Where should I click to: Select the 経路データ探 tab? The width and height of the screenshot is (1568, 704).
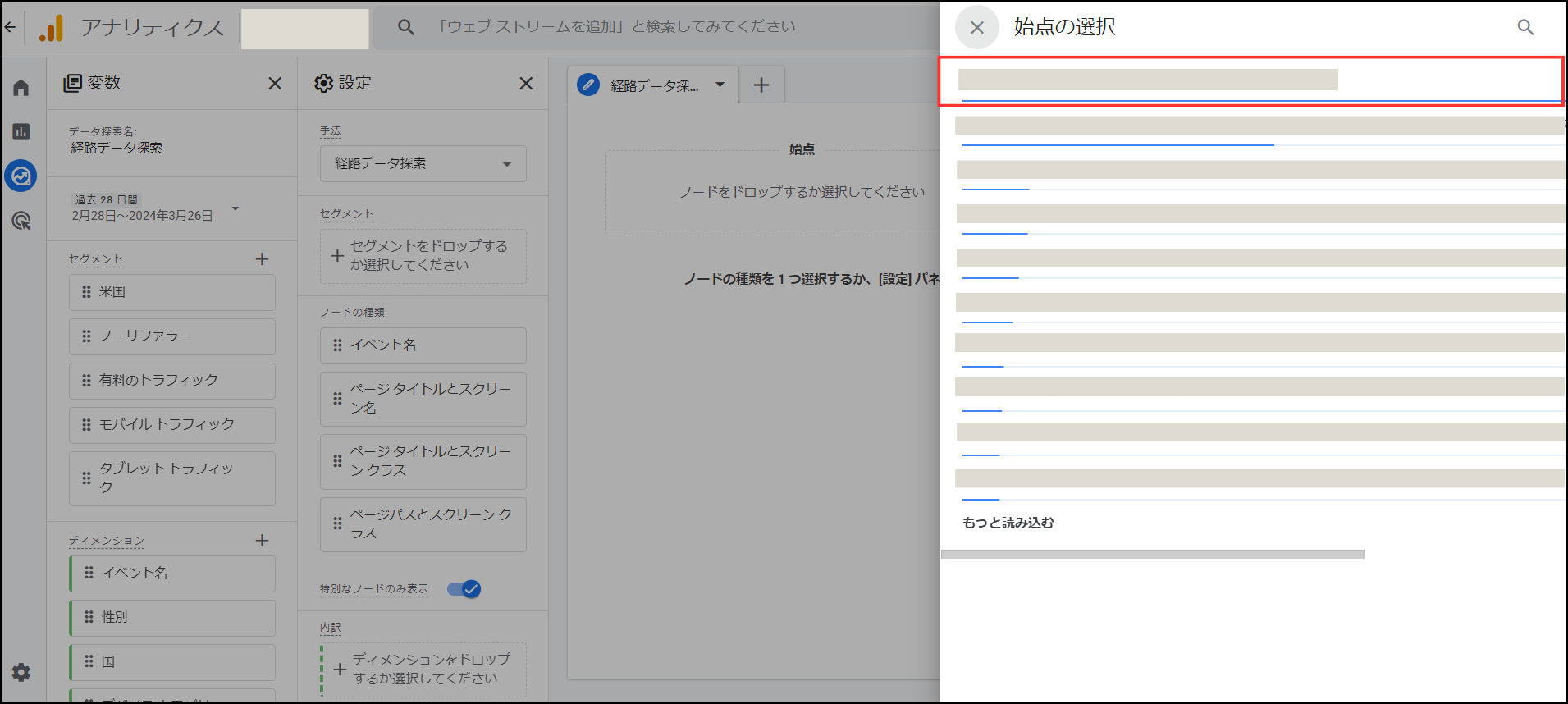[x=654, y=85]
